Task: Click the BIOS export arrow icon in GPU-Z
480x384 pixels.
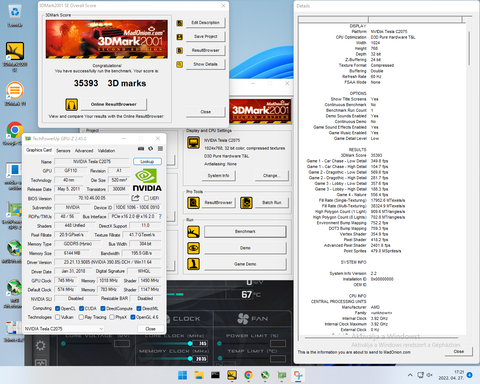Action: [135, 198]
